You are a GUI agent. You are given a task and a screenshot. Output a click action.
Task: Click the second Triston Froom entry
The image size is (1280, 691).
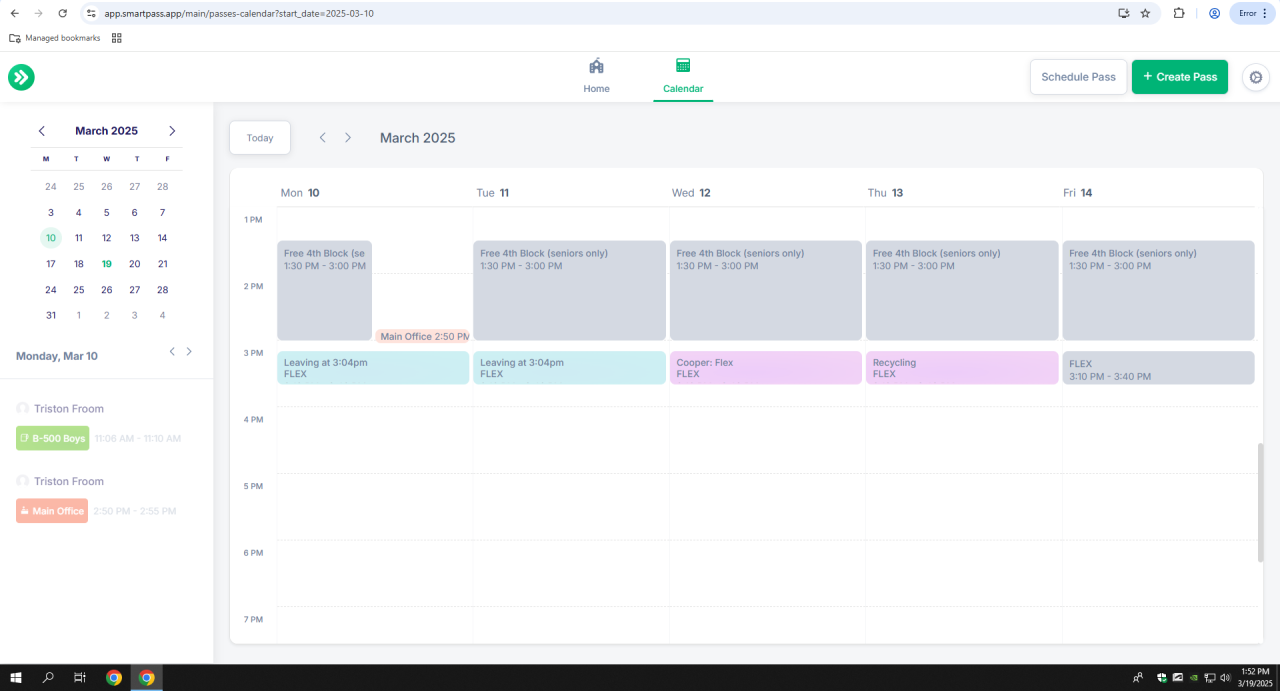60,482
